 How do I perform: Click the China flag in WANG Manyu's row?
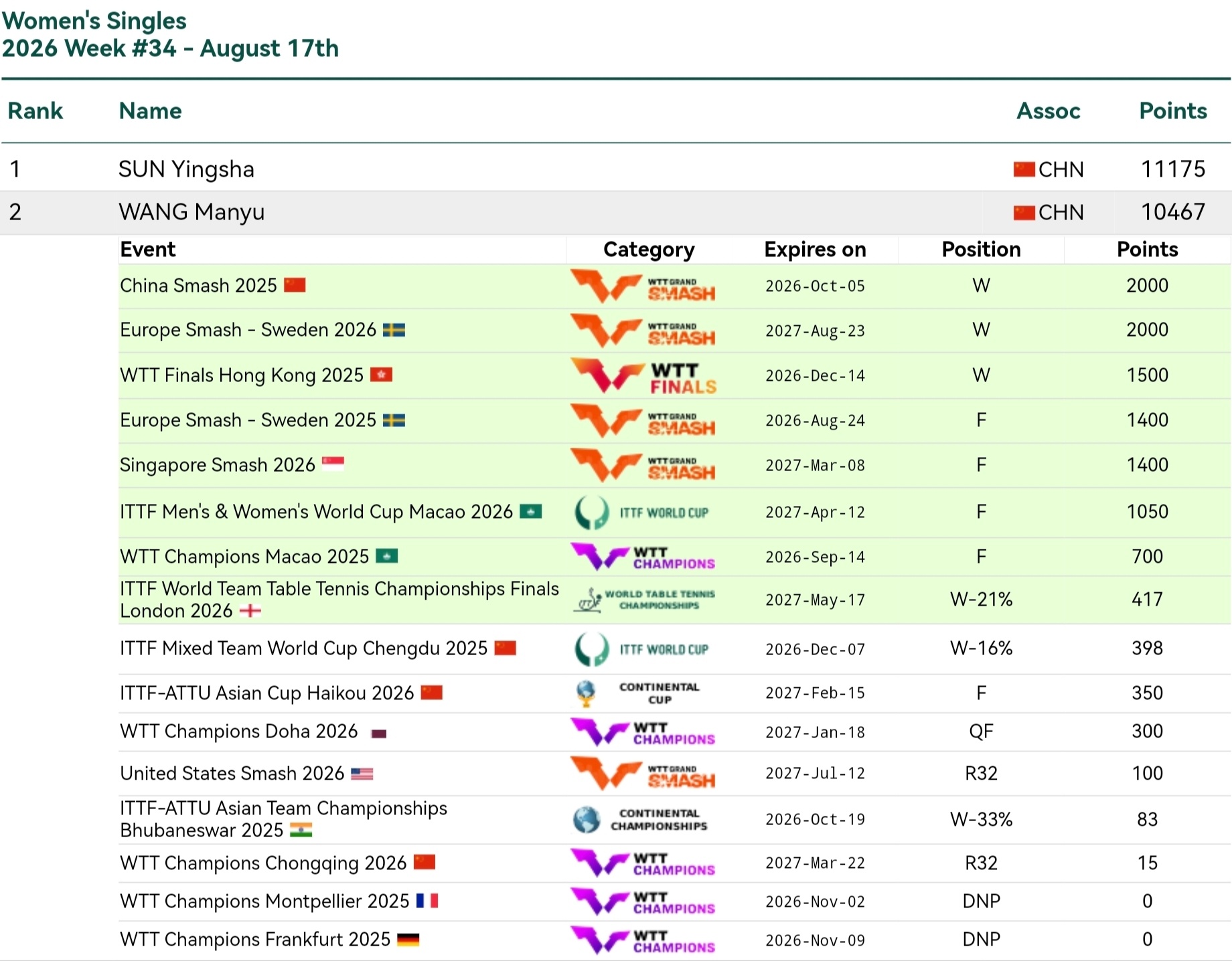pyautogui.click(x=1024, y=212)
